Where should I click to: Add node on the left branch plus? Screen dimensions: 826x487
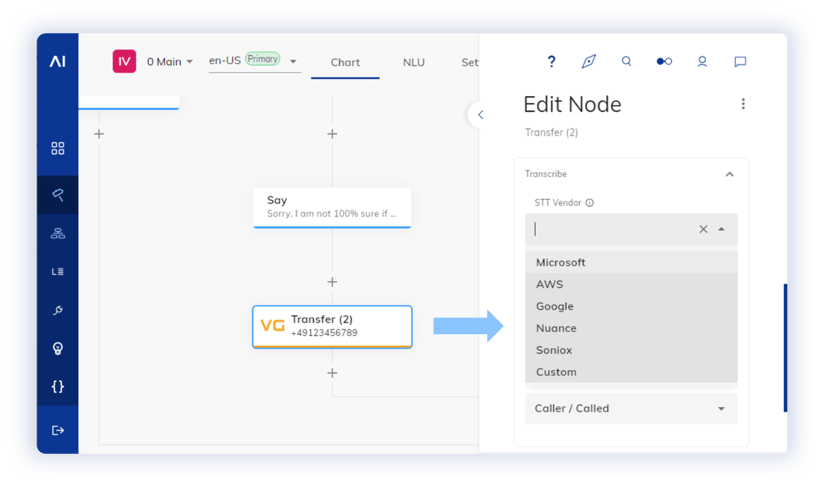(99, 134)
